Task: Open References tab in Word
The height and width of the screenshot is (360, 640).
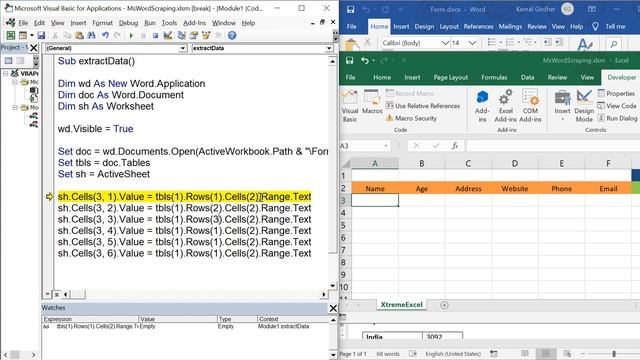Action: tap(478, 27)
